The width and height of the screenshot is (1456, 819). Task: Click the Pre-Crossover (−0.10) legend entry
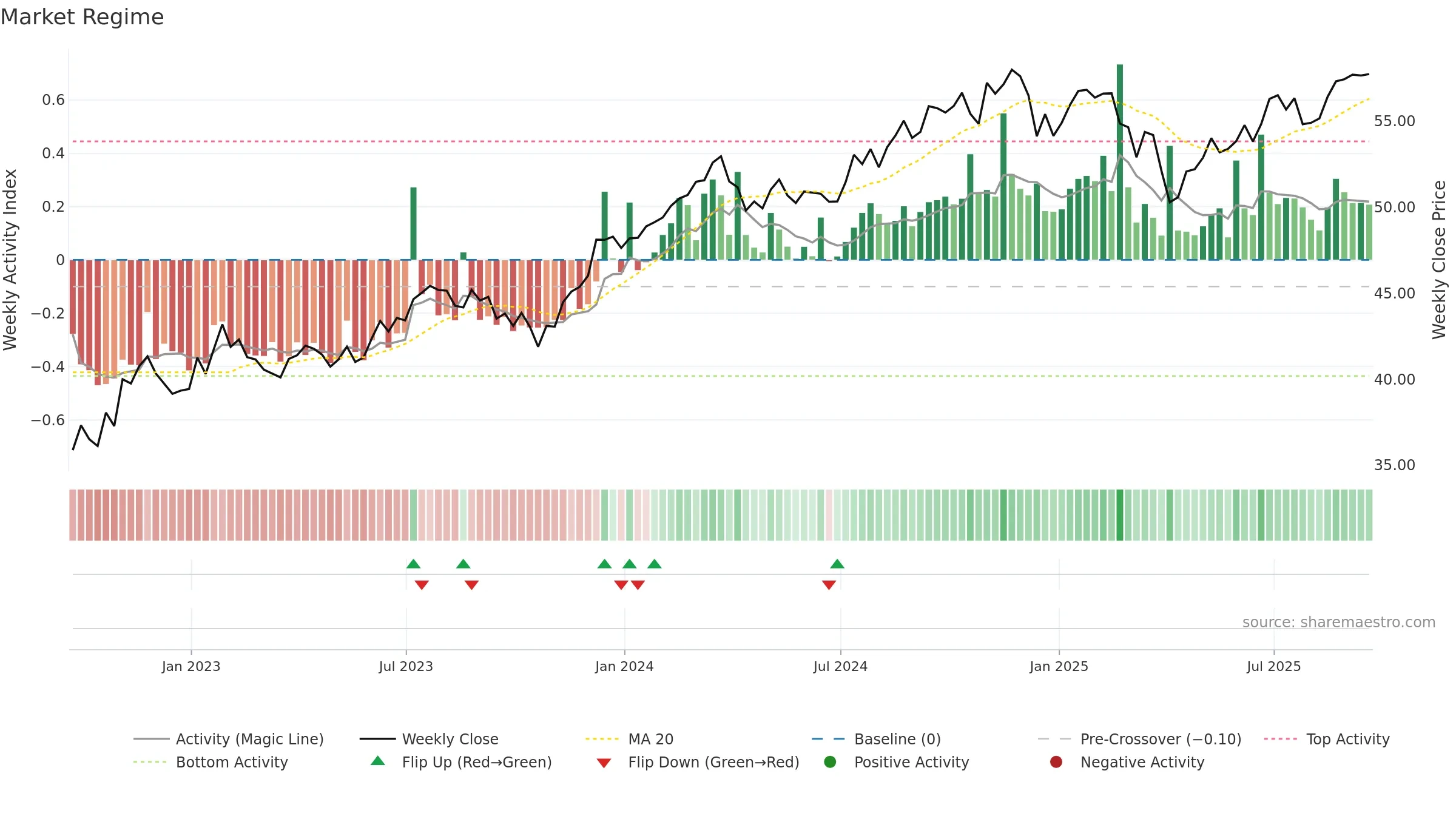click(x=1139, y=739)
